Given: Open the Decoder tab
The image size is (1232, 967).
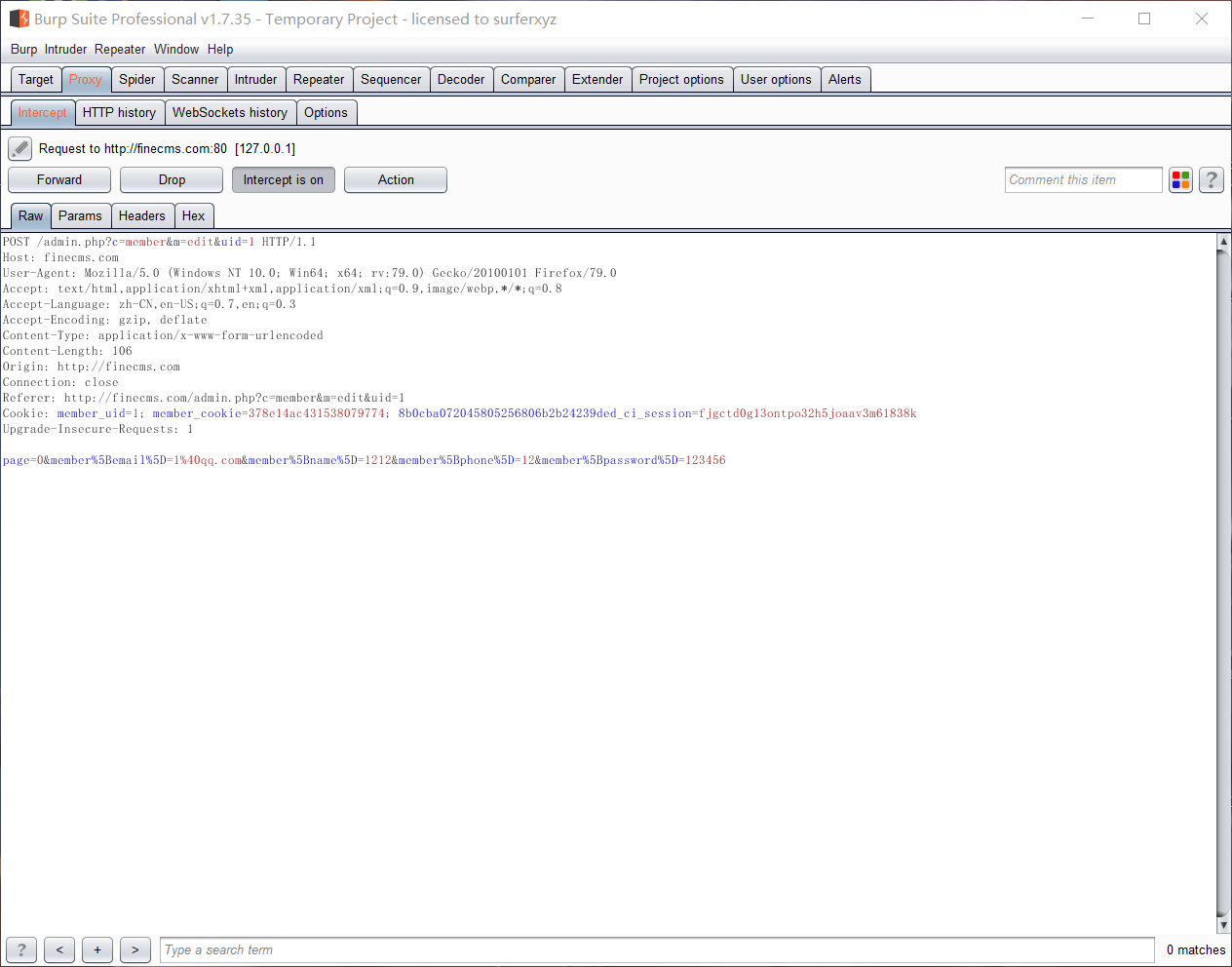Looking at the screenshot, I should (461, 80).
